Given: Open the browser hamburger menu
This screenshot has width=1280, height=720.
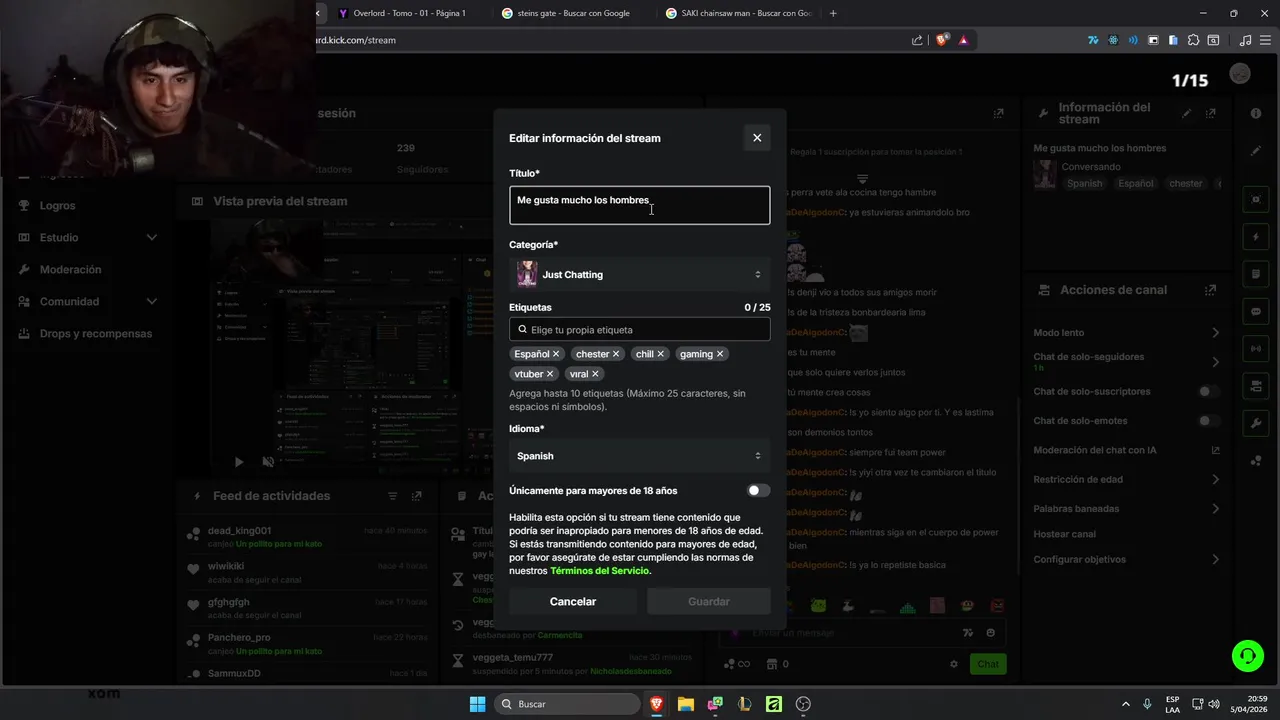Looking at the screenshot, I should tap(1266, 40).
